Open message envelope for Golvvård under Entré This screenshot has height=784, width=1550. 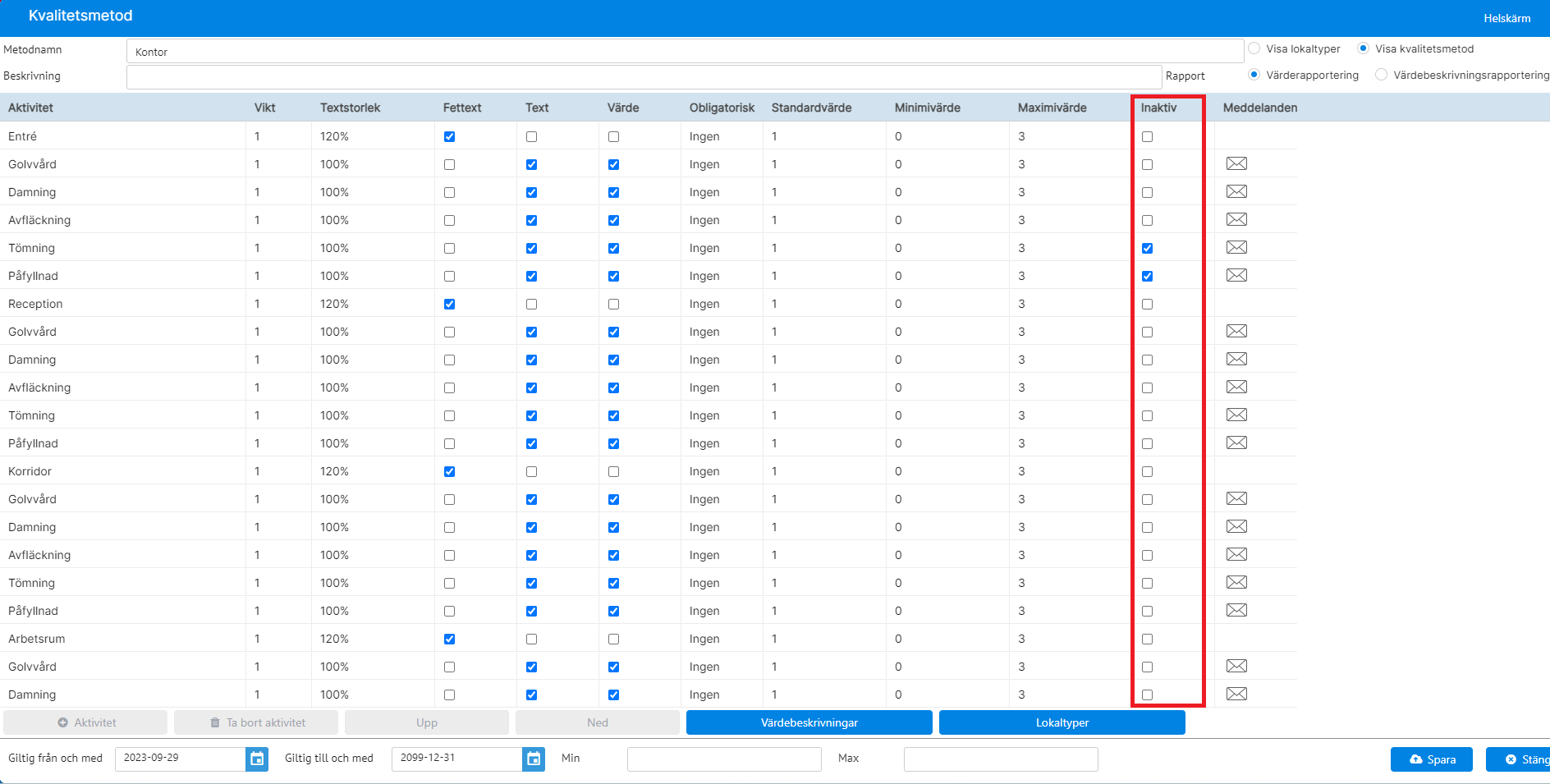click(1236, 163)
